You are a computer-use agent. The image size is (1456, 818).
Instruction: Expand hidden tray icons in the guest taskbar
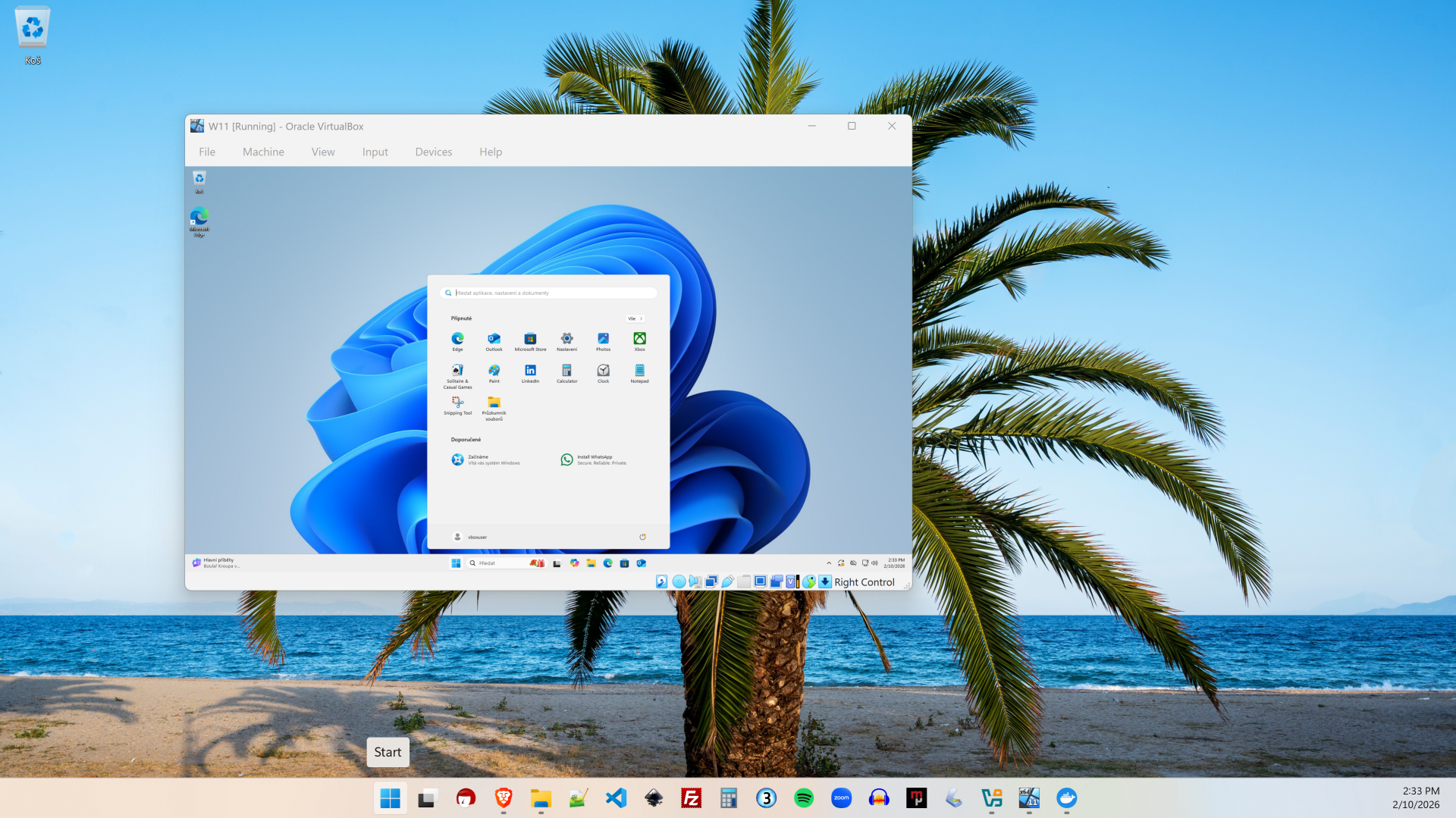pyautogui.click(x=829, y=563)
